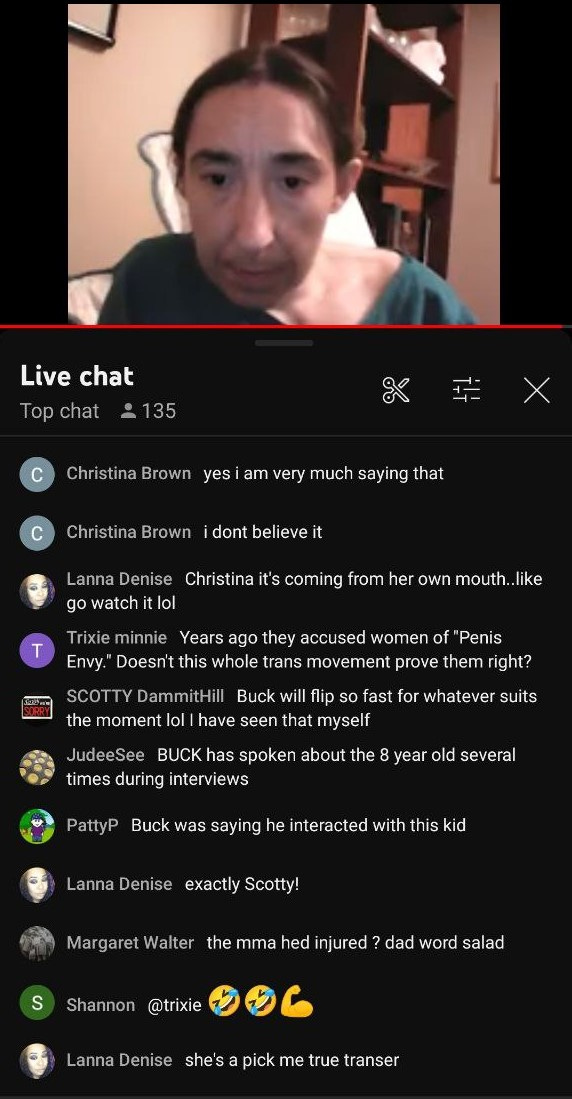Tap the viewer count person icon
Image resolution: width=572 pixels, height=1099 pixels.
point(128,411)
